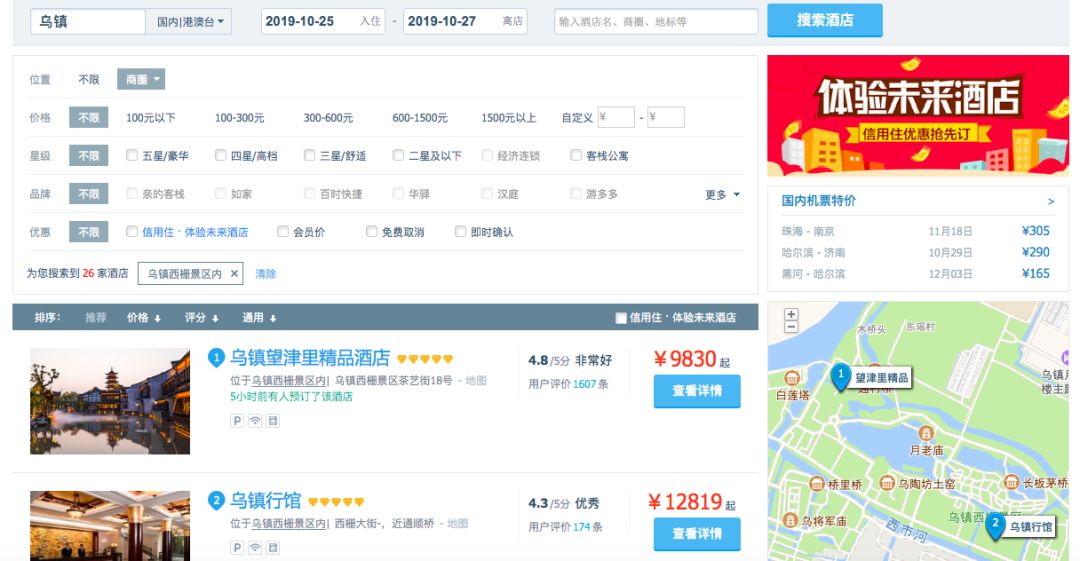Check the 三星/舒适 star filter
1080x561 pixels.
(309, 155)
